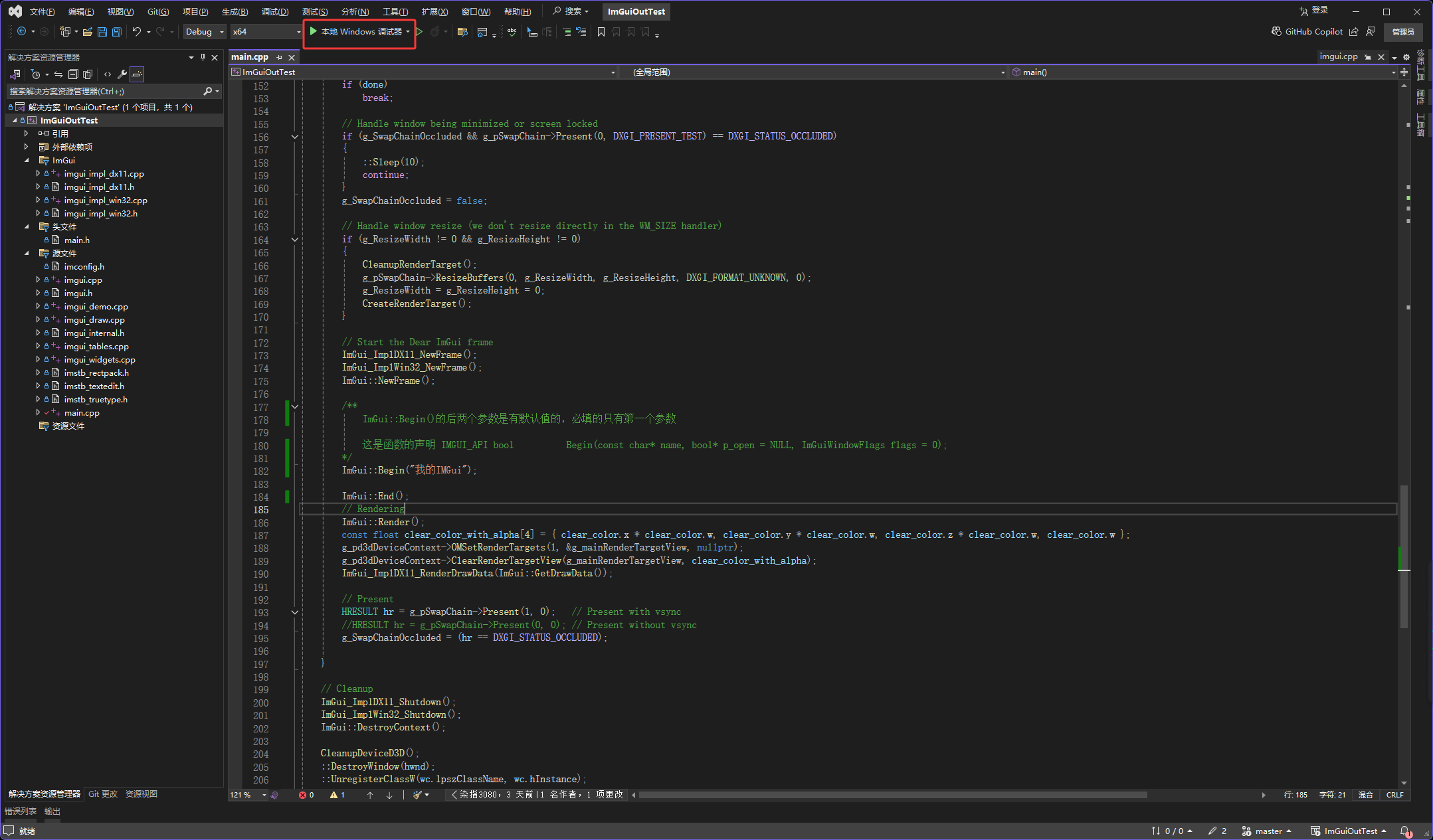Open the 生成(B) menu
This screenshot has height=840, width=1433.
pos(235,11)
